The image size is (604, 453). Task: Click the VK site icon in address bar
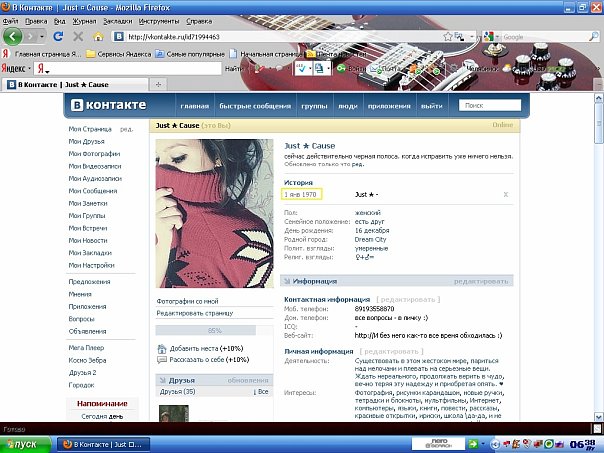point(119,37)
